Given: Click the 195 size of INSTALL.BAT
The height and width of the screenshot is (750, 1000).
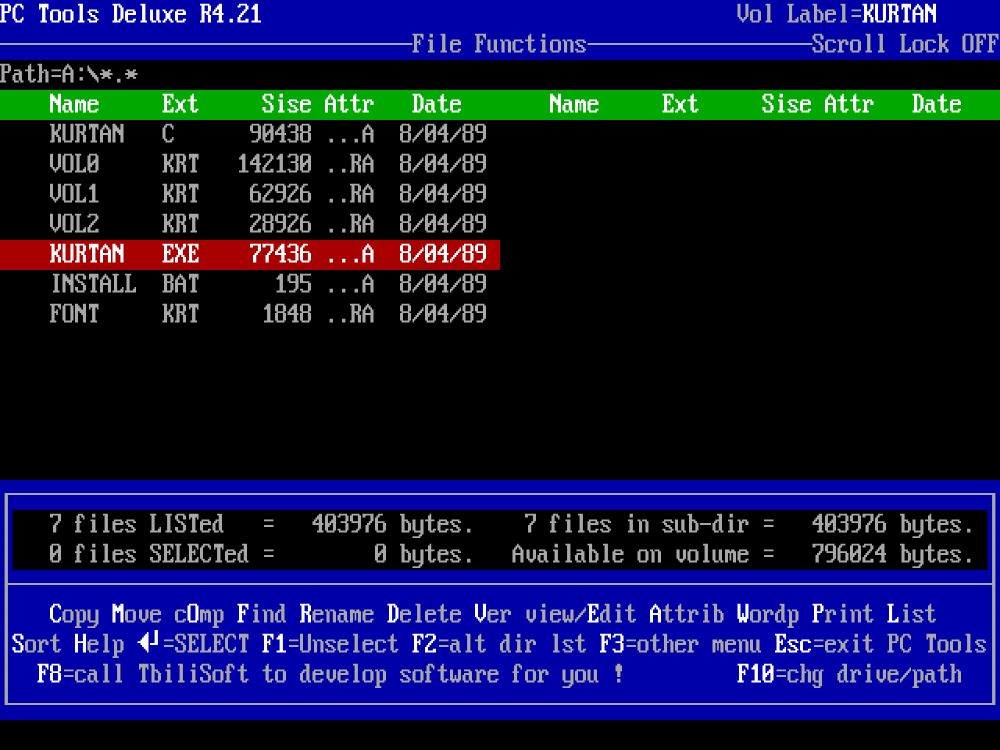Looking at the screenshot, I should [x=293, y=284].
